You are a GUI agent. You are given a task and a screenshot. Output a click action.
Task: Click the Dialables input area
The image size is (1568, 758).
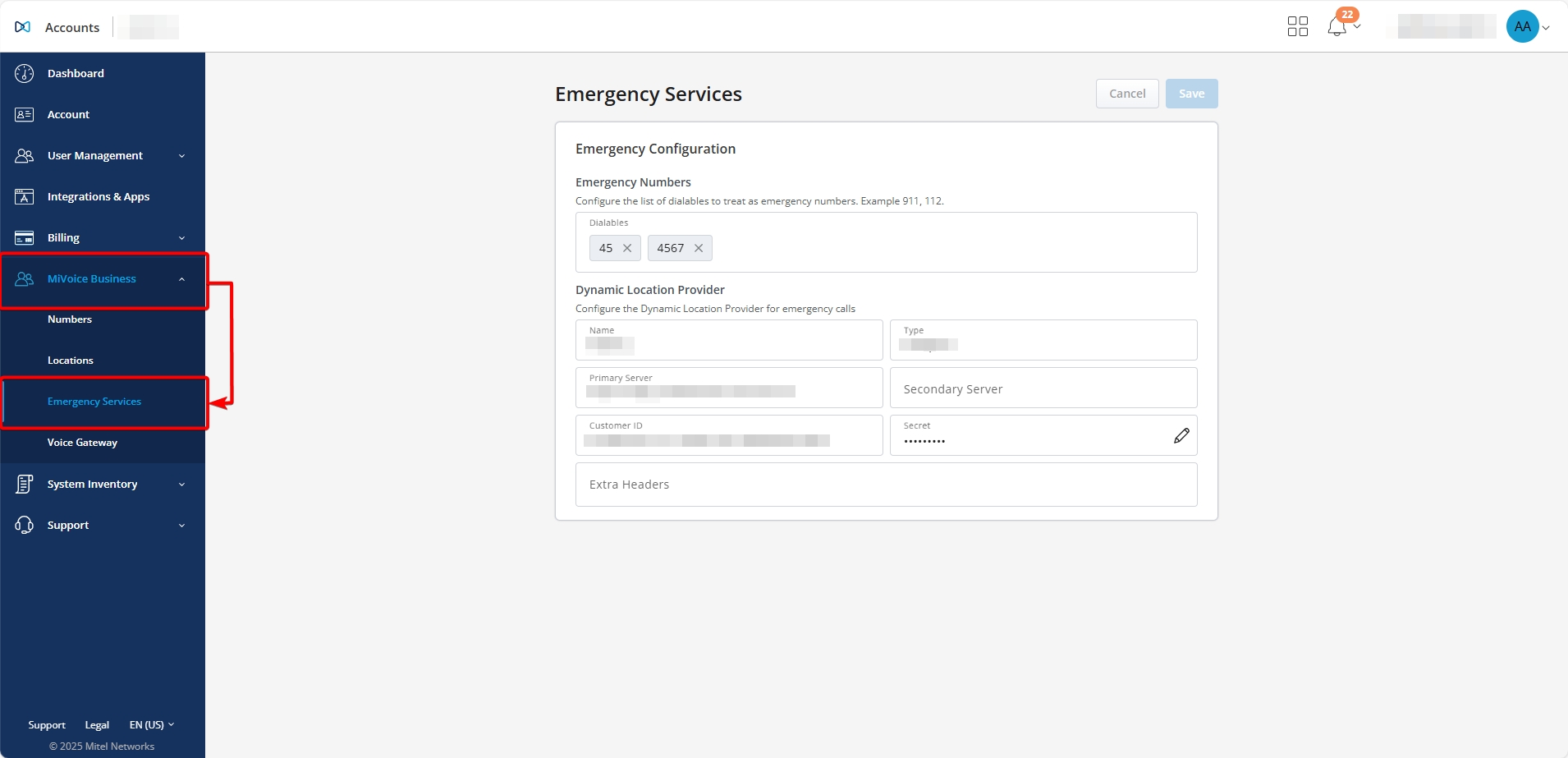pyautogui.click(x=886, y=242)
